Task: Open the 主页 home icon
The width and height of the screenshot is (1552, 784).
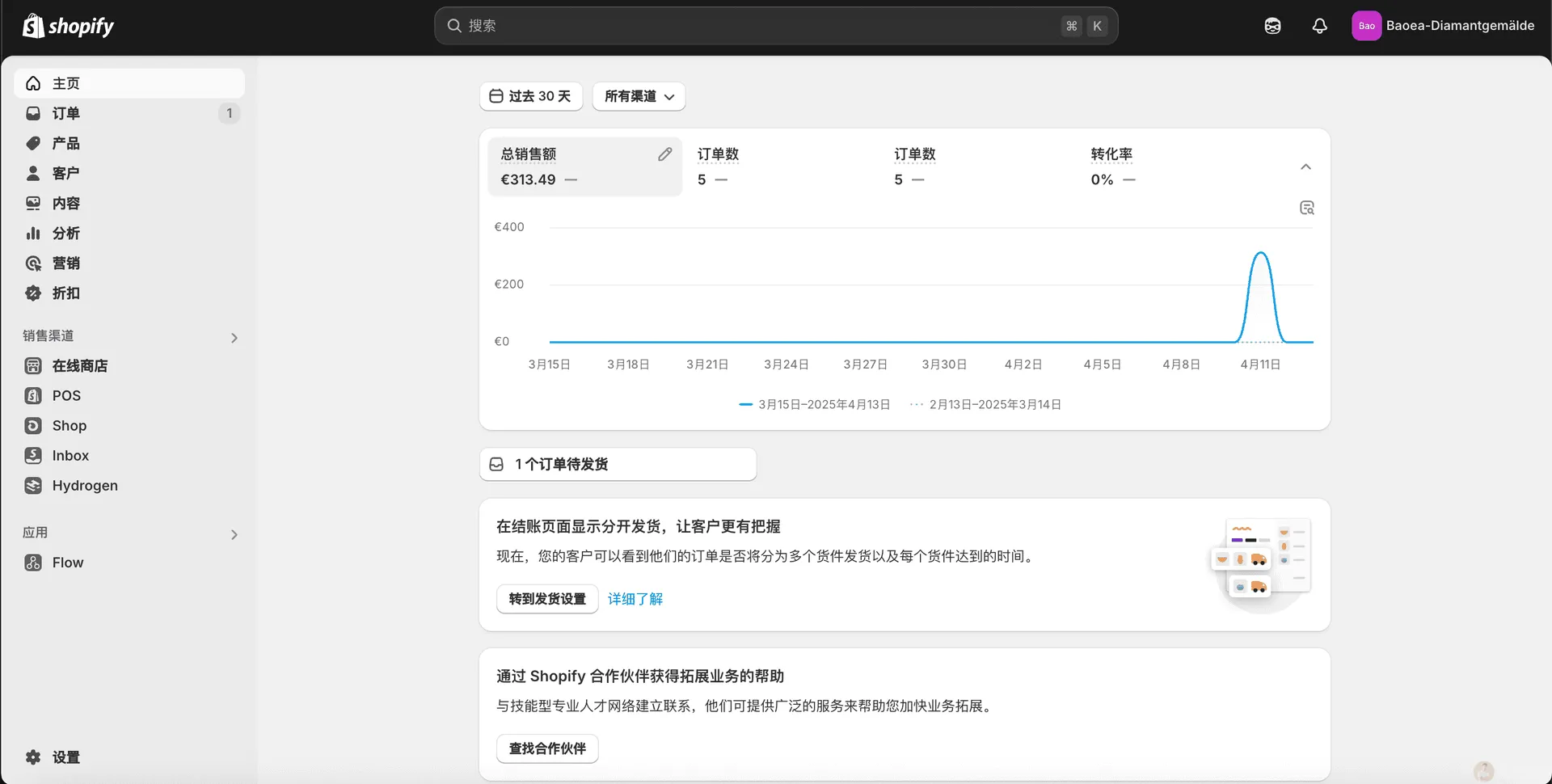Action: [x=33, y=83]
